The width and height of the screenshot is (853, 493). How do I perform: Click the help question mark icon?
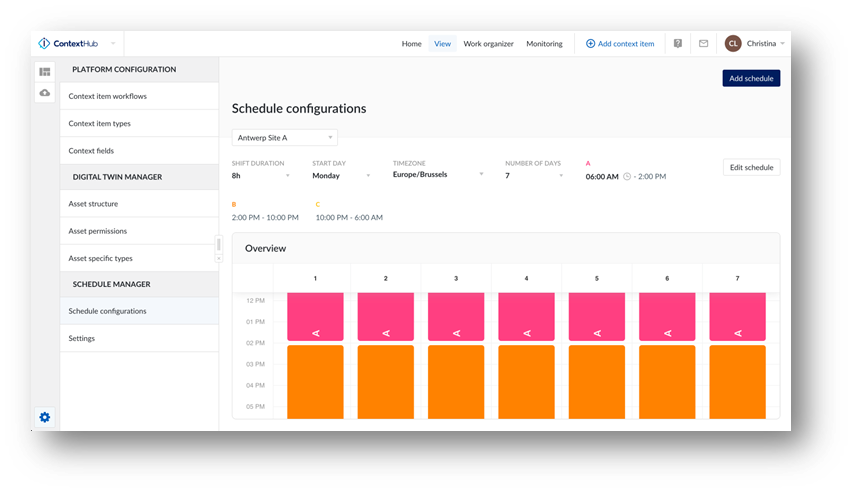pyautogui.click(x=678, y=44)
